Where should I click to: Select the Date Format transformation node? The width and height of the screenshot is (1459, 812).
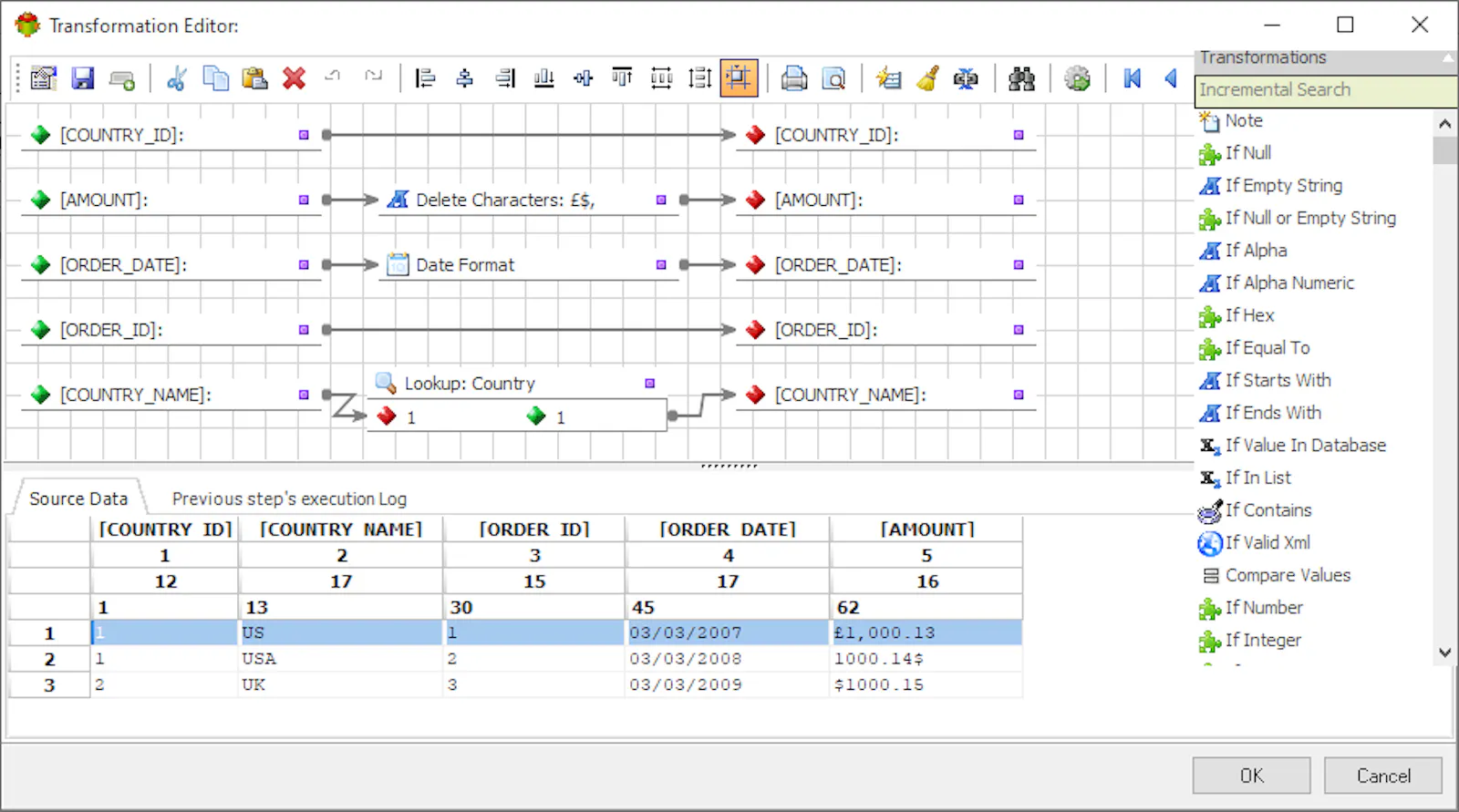tap(528, 265)
